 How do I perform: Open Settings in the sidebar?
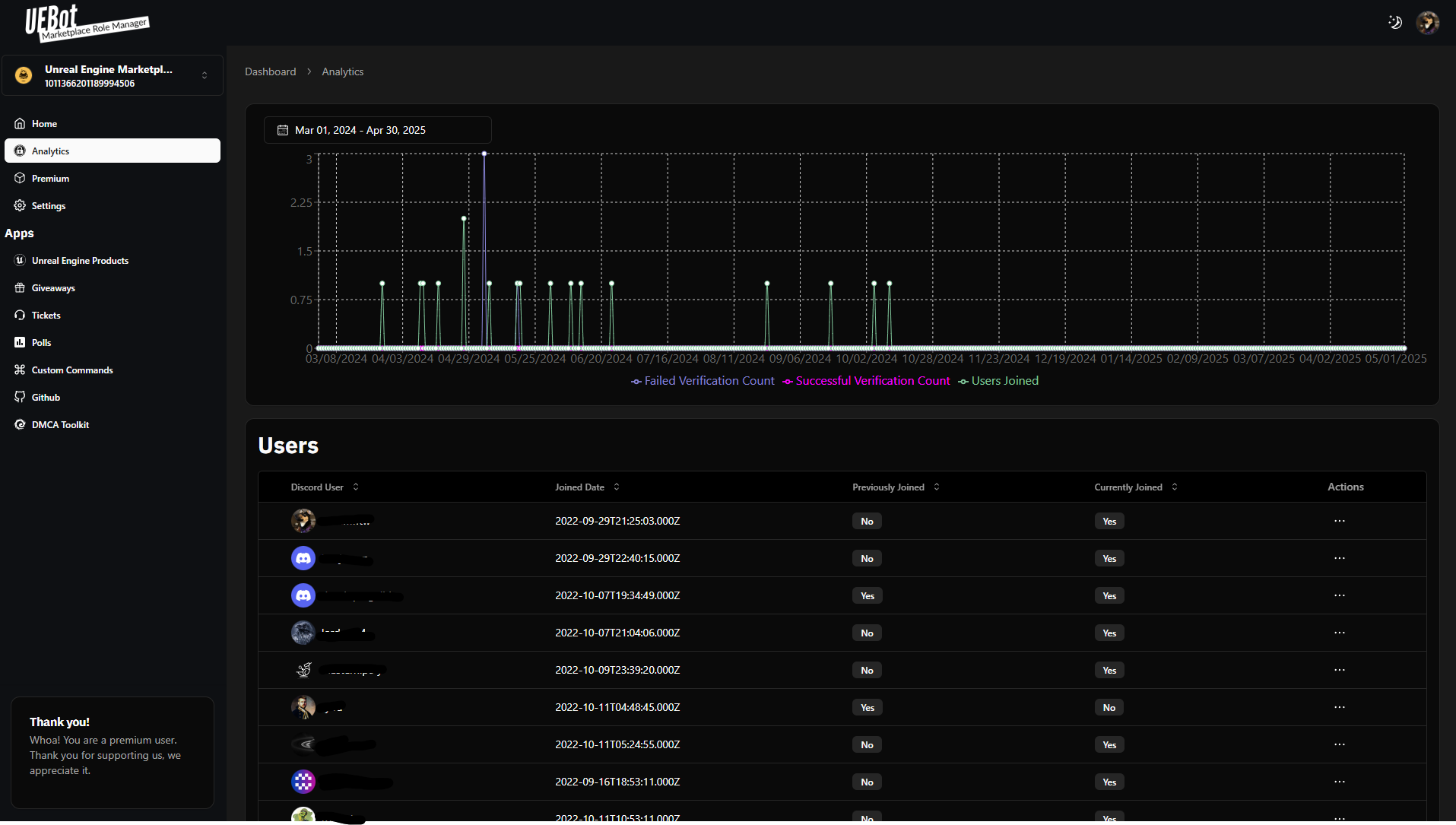coord(113,205)
